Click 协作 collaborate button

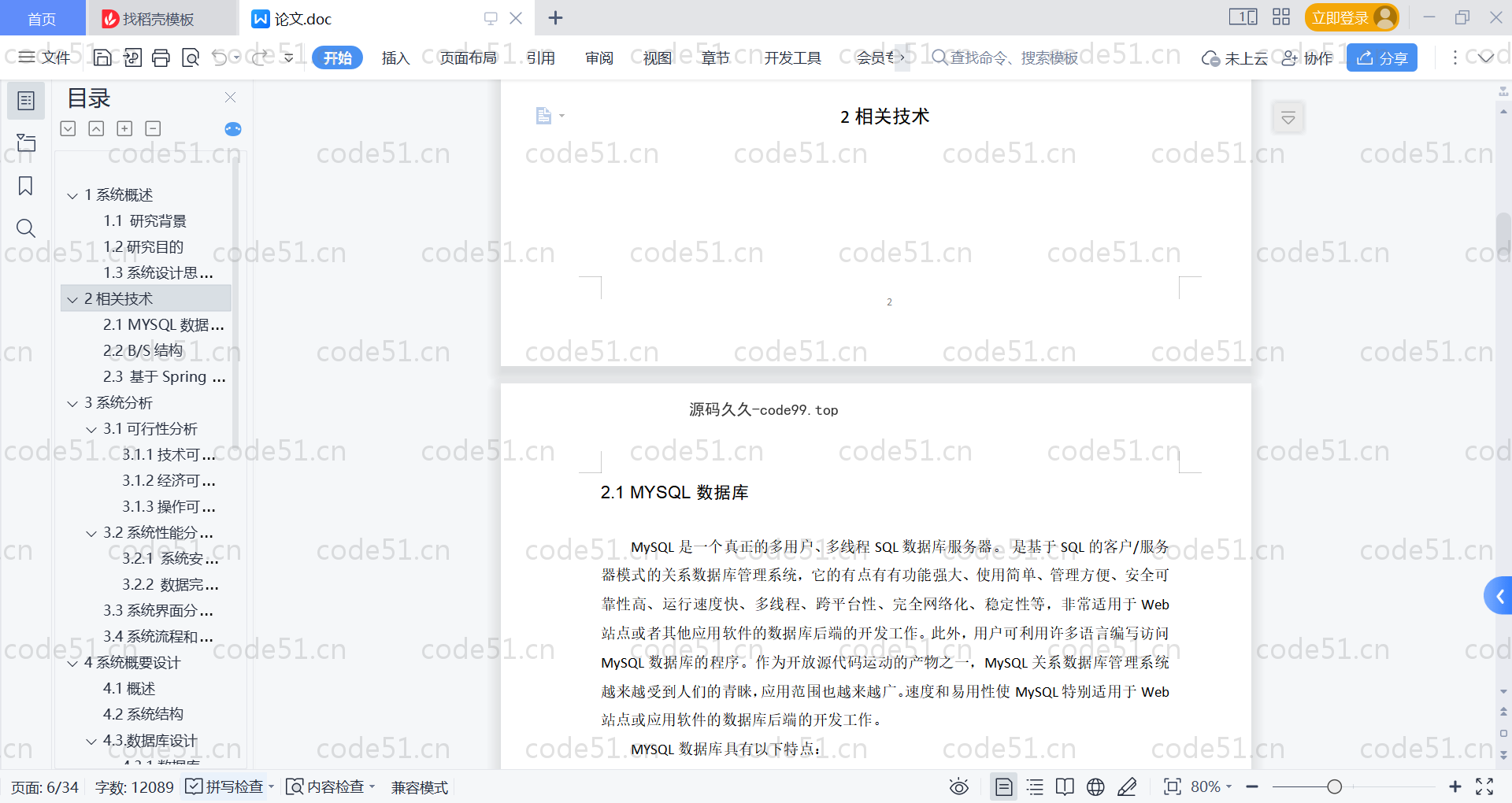tap(1307, 57)
